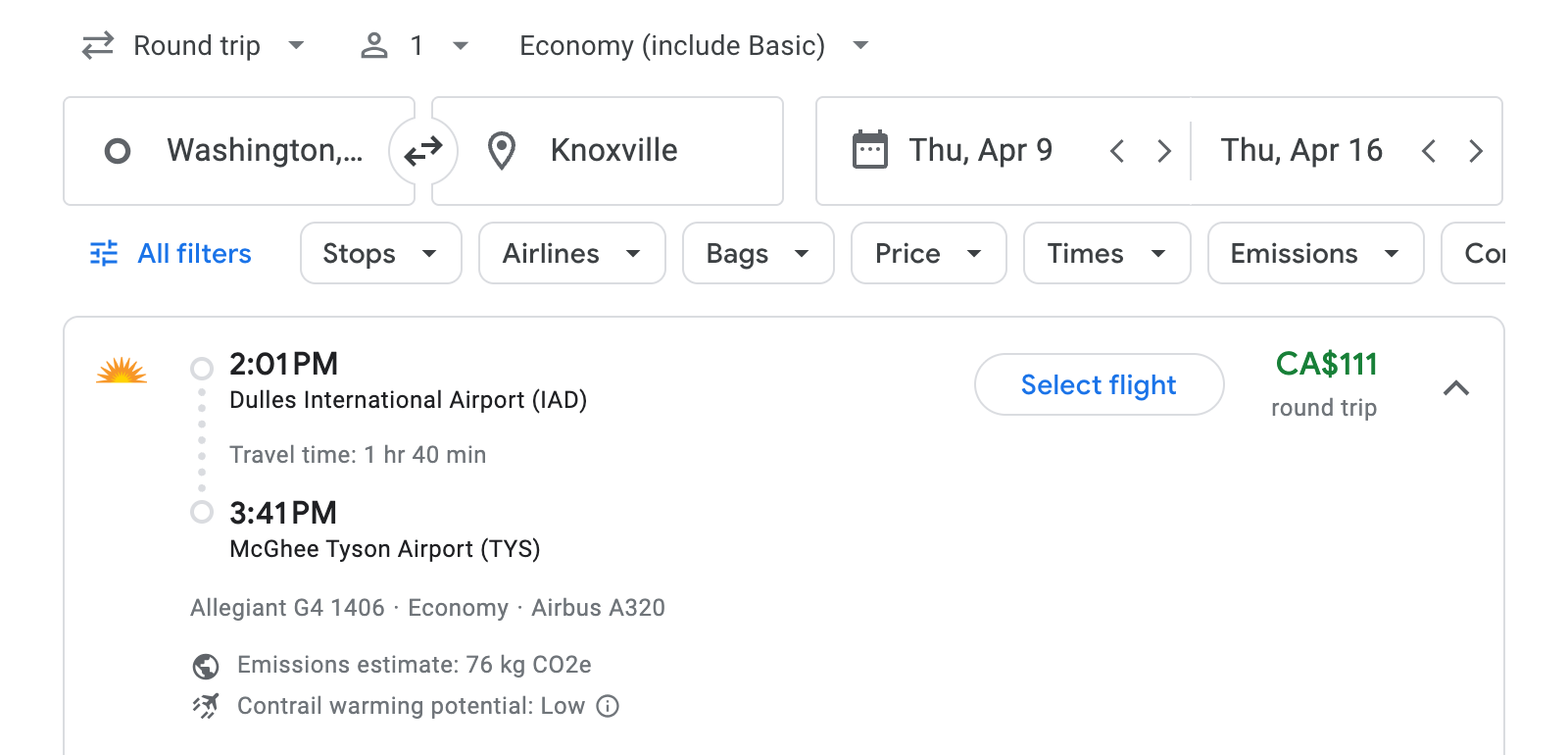The width and height of the screenshot is (1568, 755).
Task: Open the calendar icon next to departure date
Action: [866, 149]
